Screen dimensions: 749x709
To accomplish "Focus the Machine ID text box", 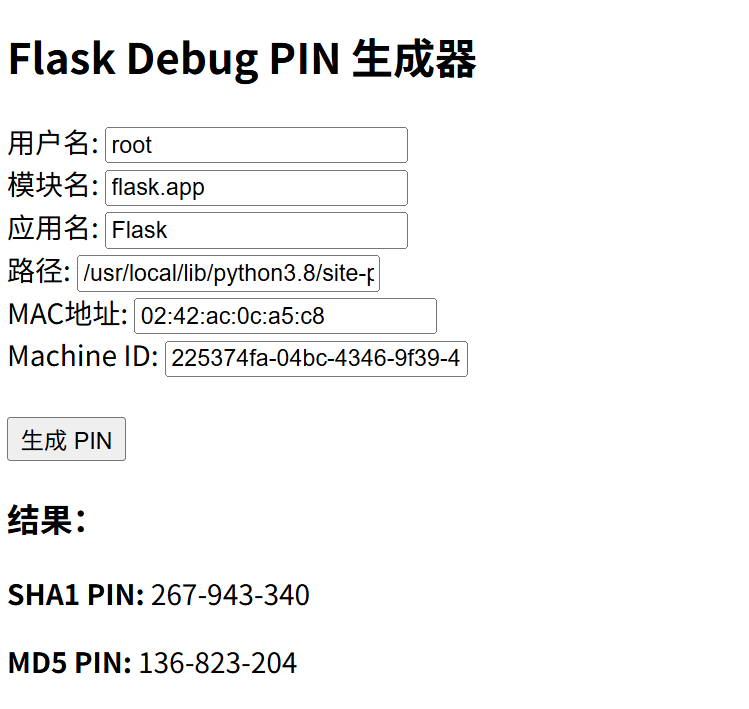I will [316, 359].
